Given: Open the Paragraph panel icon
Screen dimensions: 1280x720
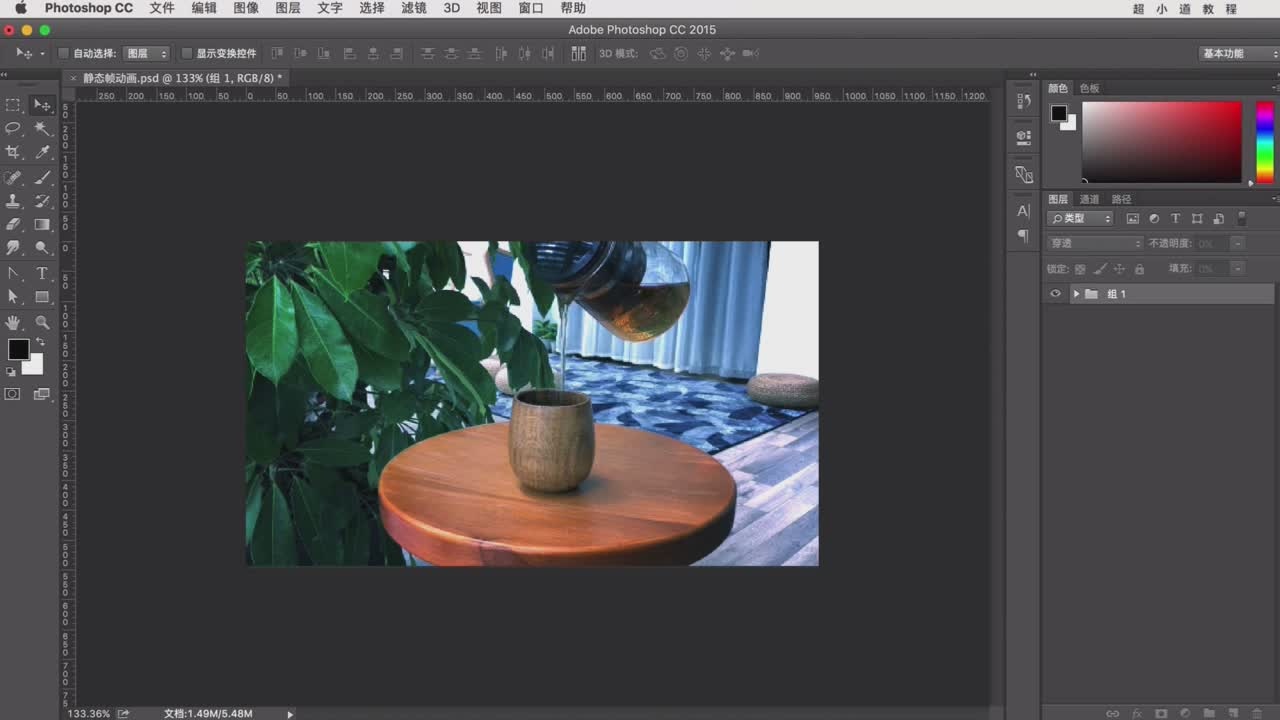Looking at the screenshot, I should tap(1023, 236).
